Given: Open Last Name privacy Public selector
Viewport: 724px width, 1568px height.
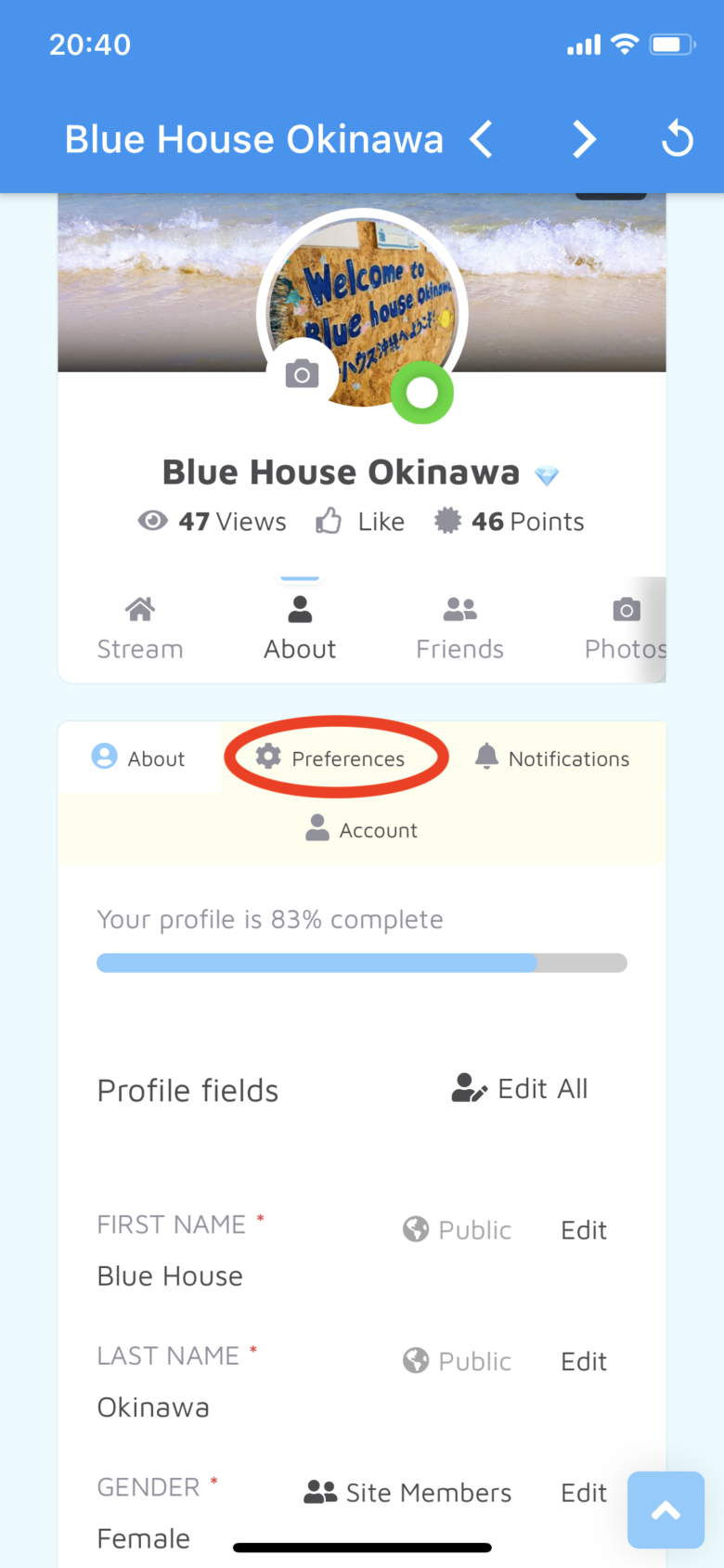Looking at the screenshot, I should [458, 1361].
